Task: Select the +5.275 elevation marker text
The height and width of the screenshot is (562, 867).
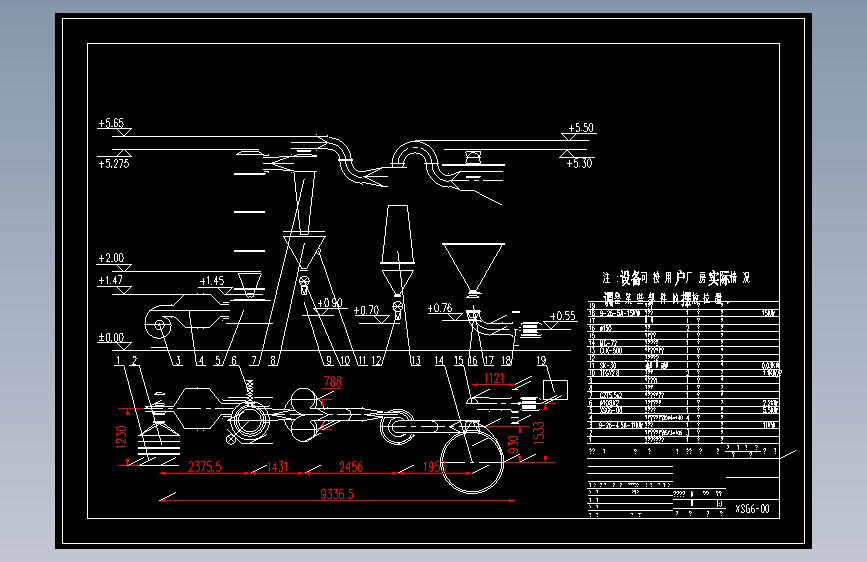Action: [x=113, y=164]
